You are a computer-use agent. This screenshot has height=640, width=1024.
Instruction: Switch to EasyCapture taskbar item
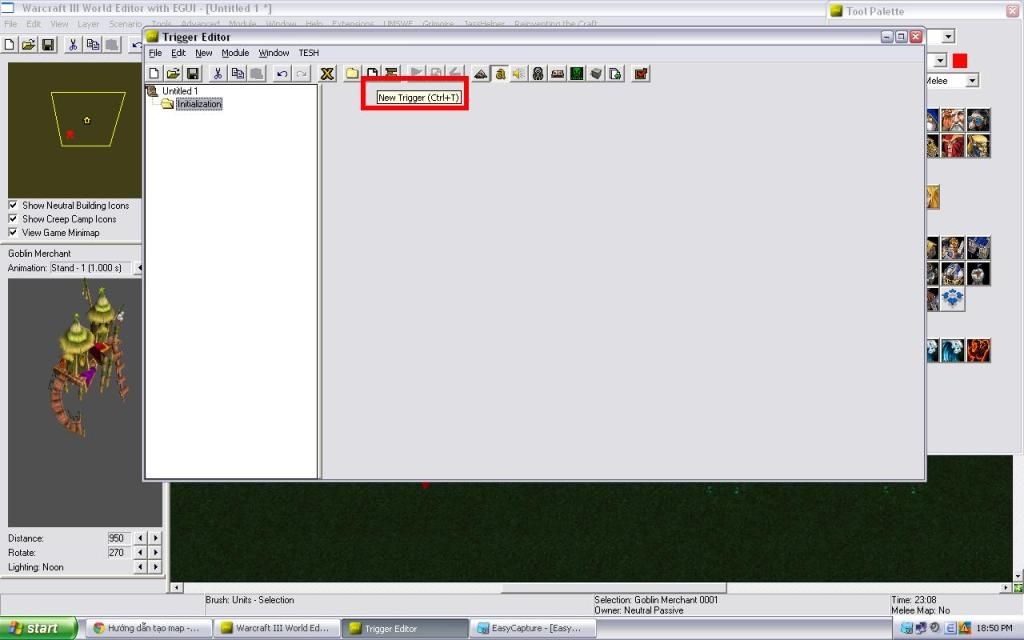click(x=534, y=628)
